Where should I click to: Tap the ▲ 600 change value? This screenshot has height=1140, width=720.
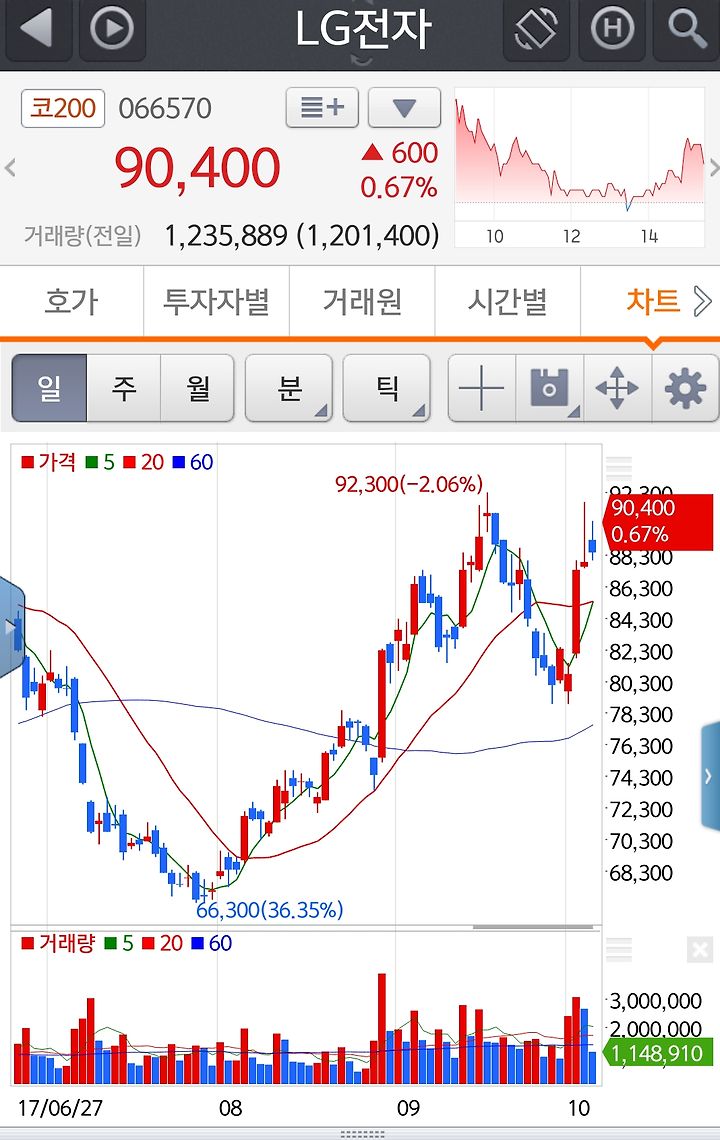pos(400,153)
